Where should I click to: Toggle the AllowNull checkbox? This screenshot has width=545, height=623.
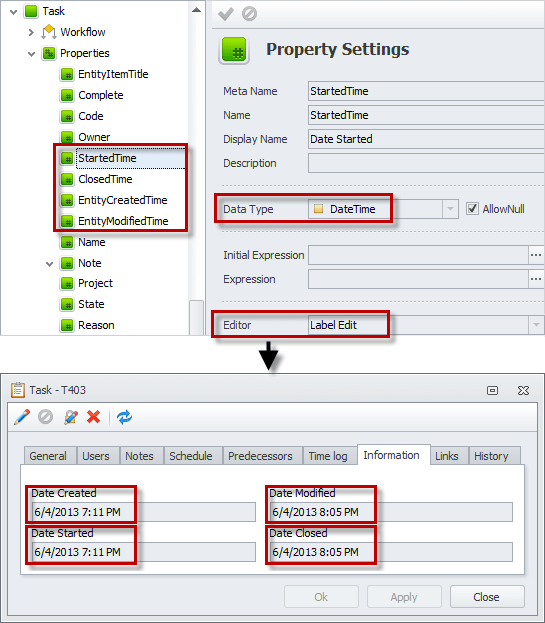click(472, 209)
